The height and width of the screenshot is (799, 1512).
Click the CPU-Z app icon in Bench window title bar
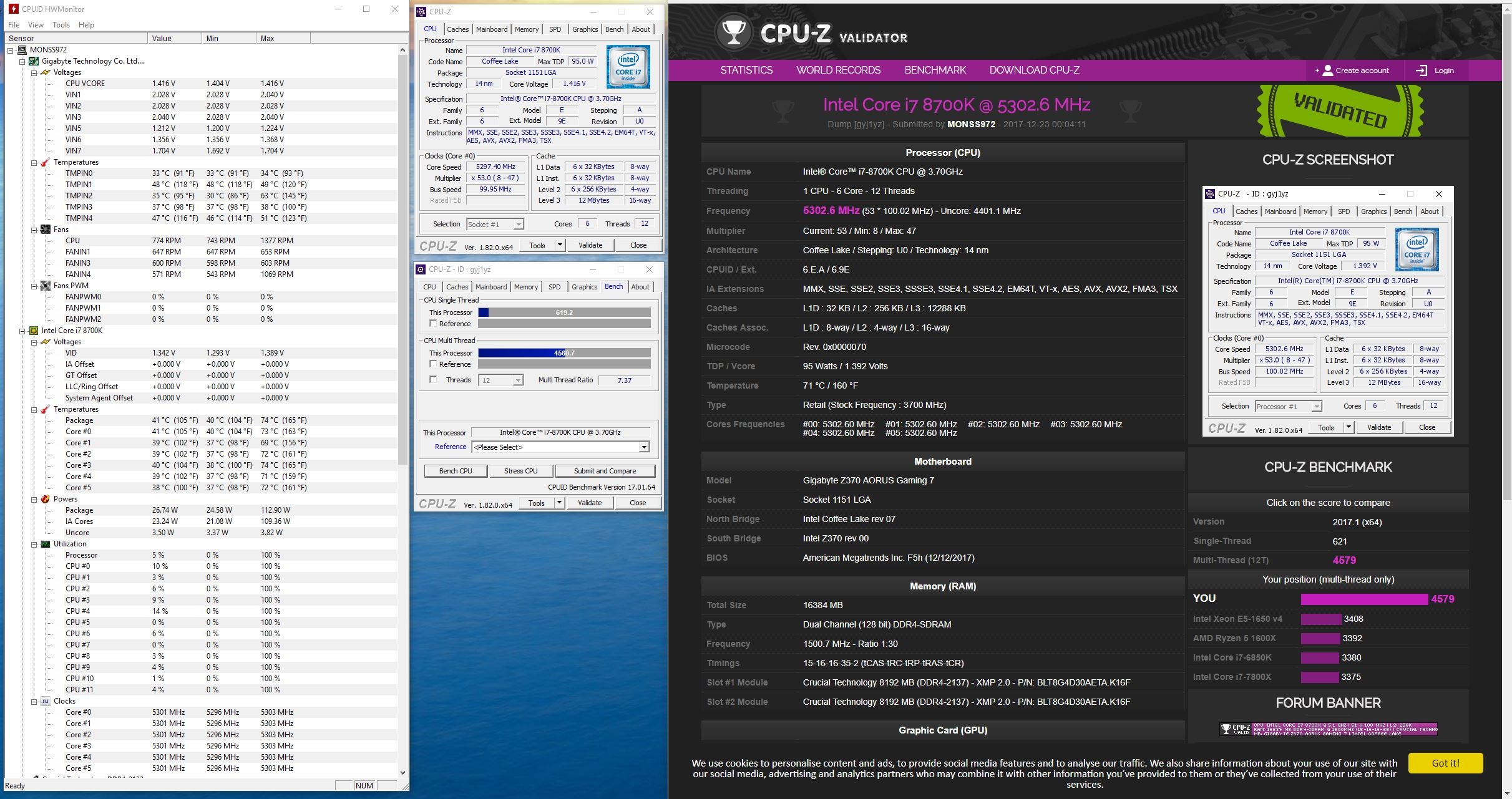point(421,269)
